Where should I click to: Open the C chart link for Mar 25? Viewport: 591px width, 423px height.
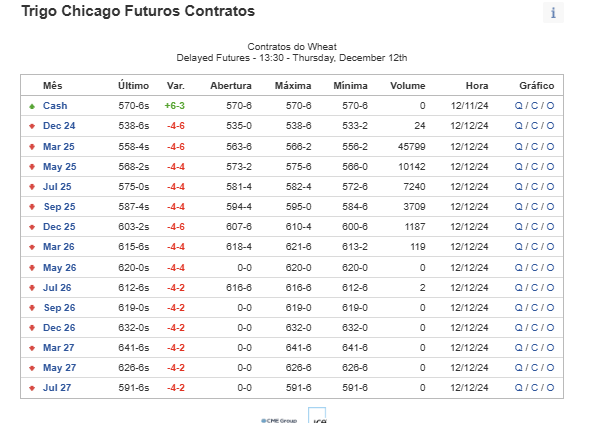pyautogui.click(x=534, y=147)
